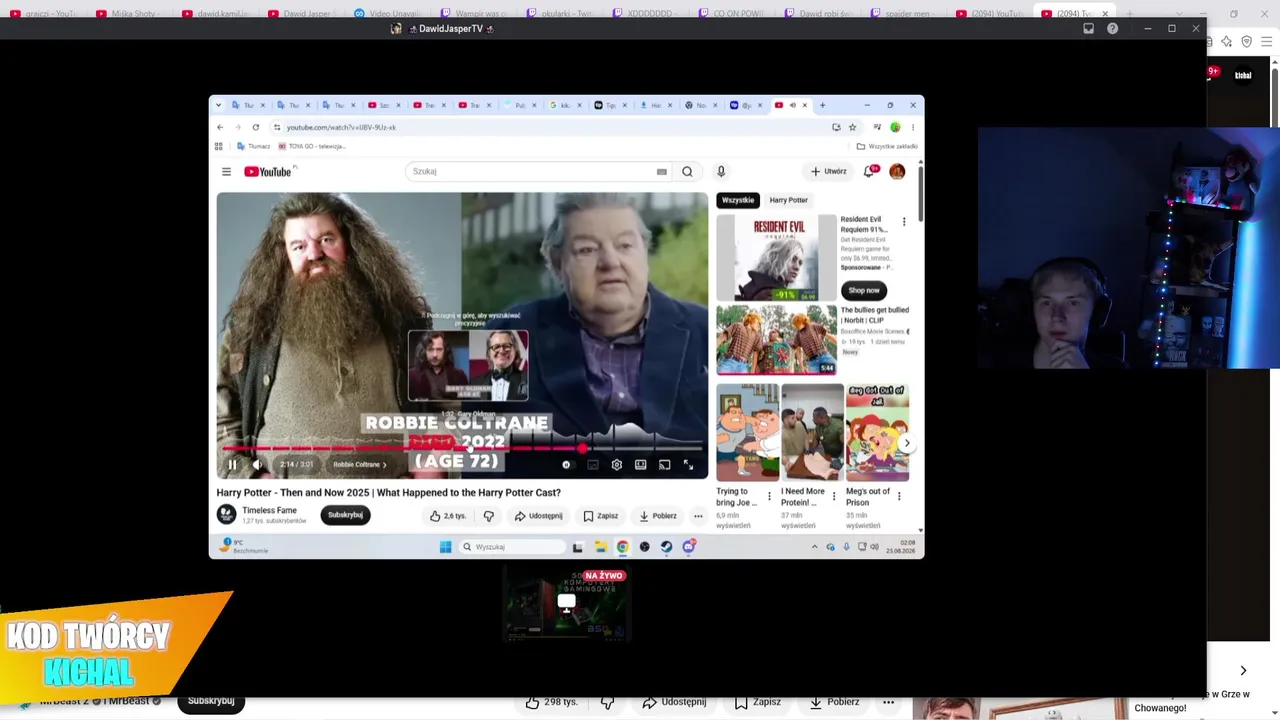This screenshot has width=1280, height=720.
Task: Open Discord from the taskbar
Action: (x=688, y=547)
